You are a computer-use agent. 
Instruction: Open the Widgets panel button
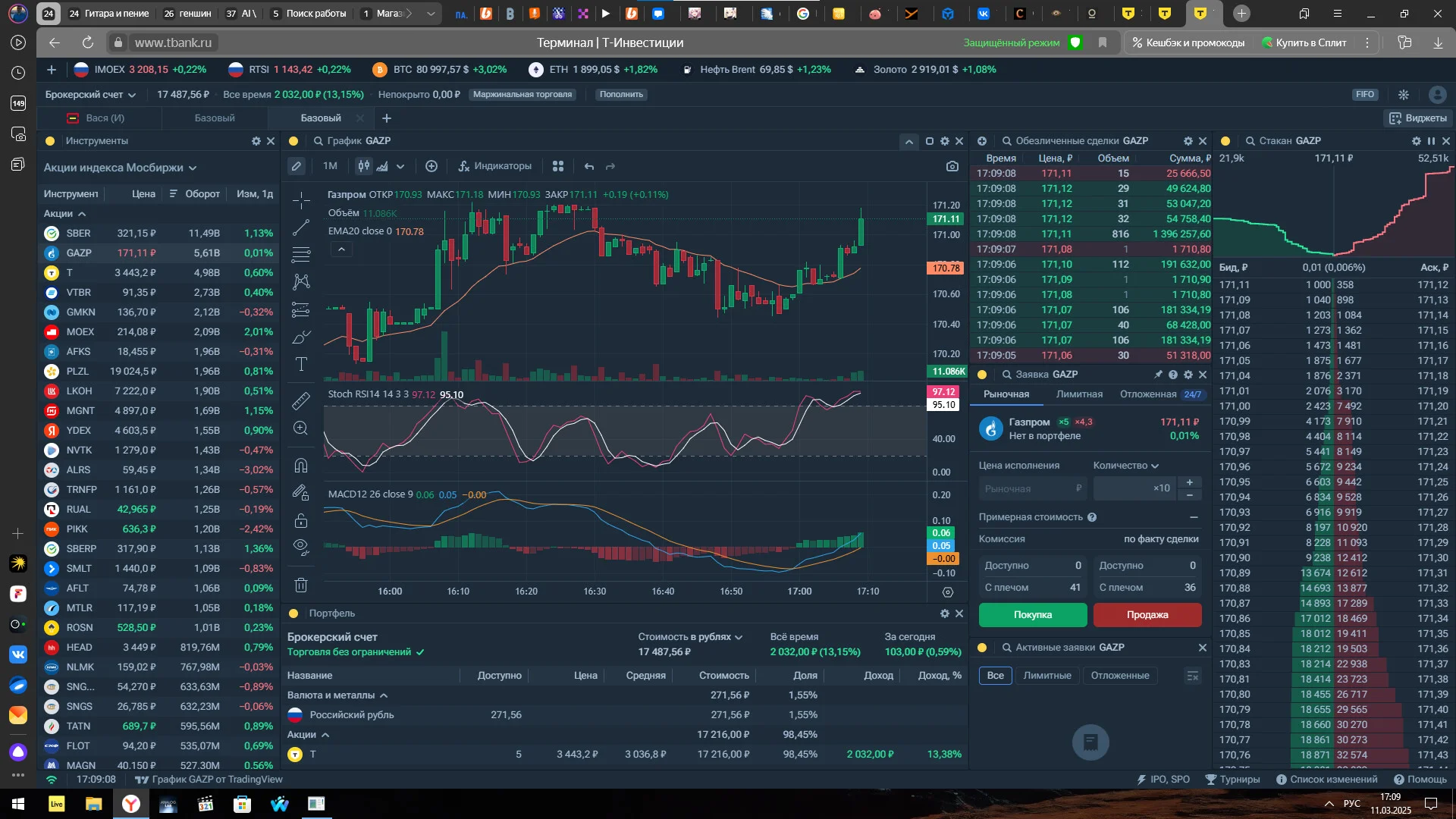coord(1417,118)
